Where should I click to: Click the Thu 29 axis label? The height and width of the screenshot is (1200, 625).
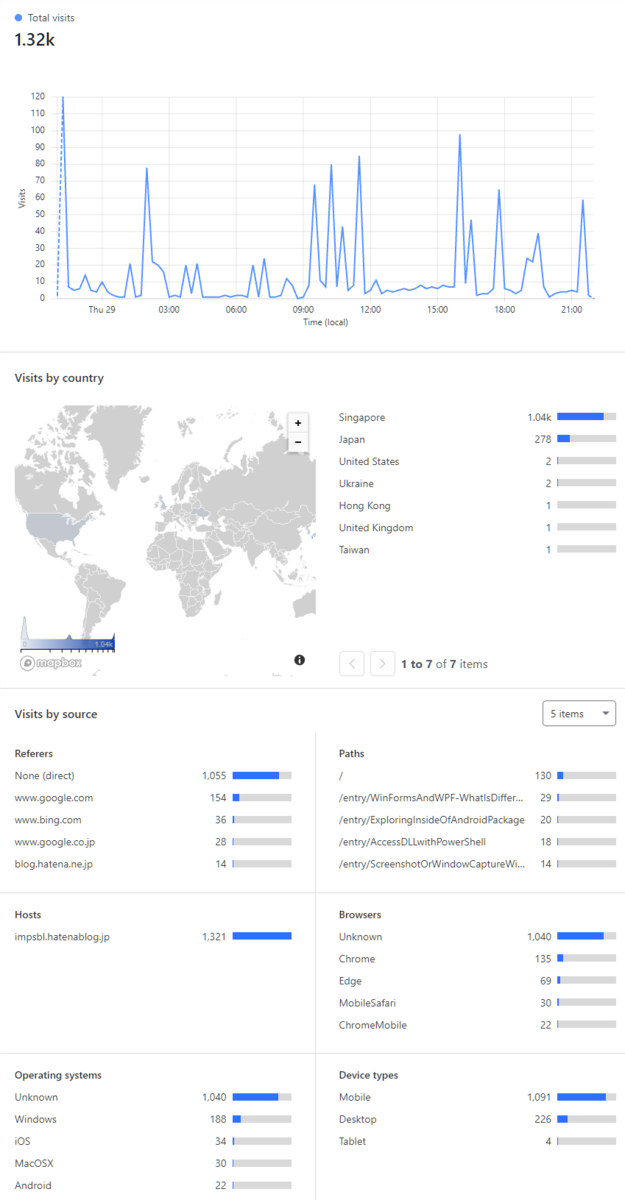click(102, 310)
